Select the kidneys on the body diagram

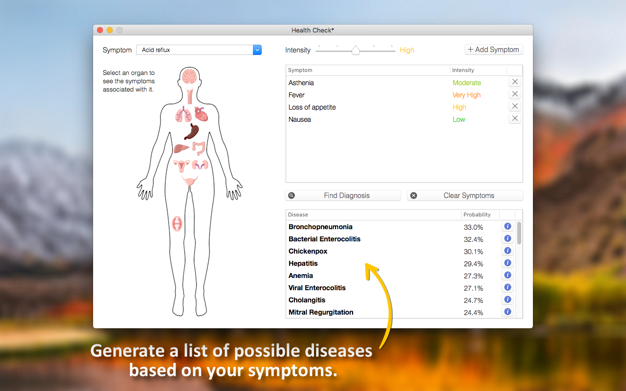(x=200, y=165)
